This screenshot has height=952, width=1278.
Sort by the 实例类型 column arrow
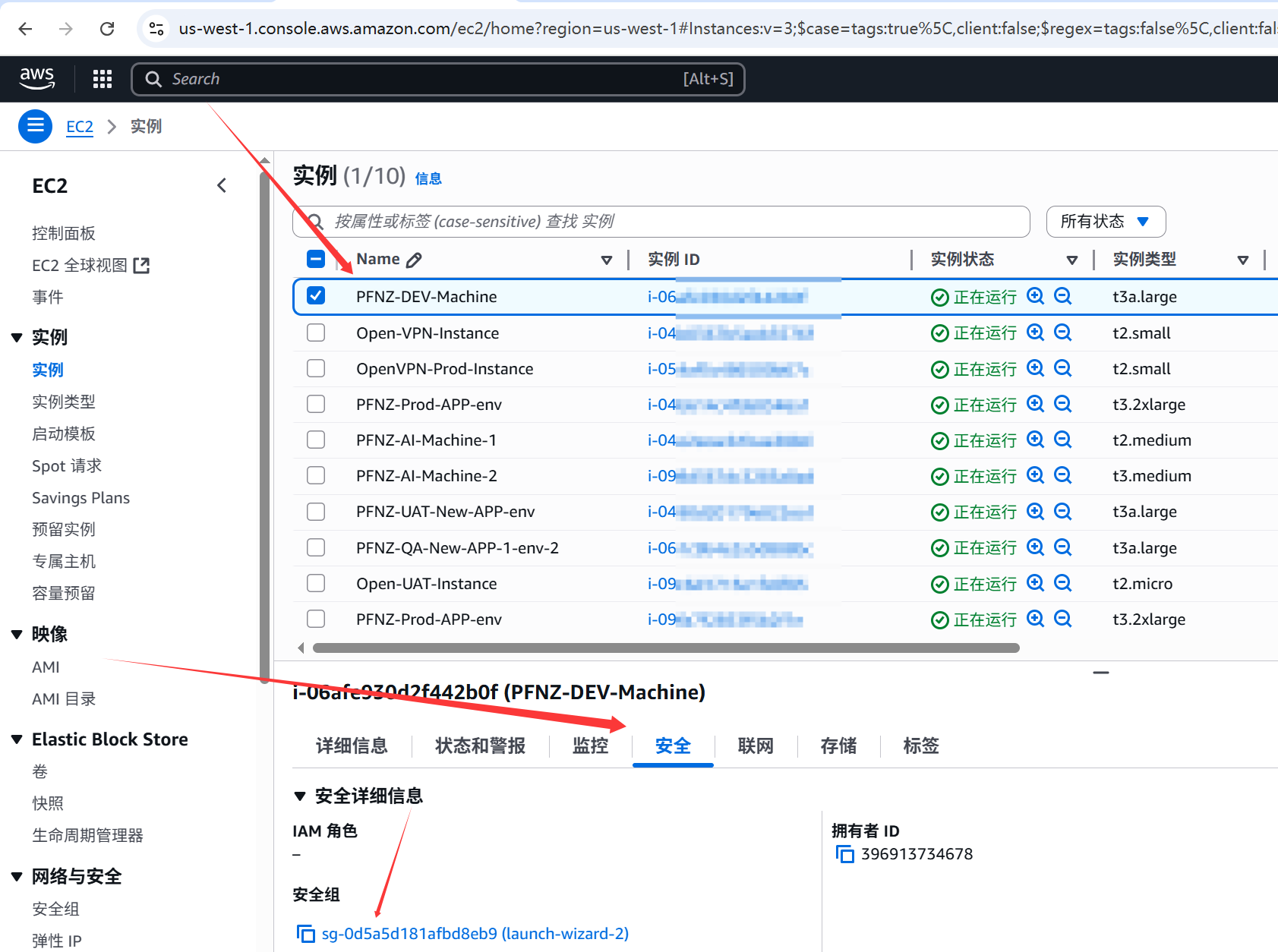1243,260
